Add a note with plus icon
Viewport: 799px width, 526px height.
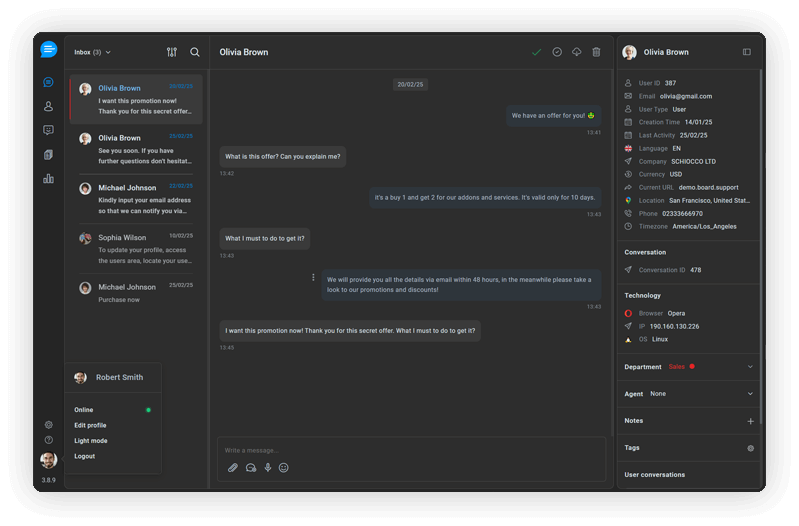[750, 421]
